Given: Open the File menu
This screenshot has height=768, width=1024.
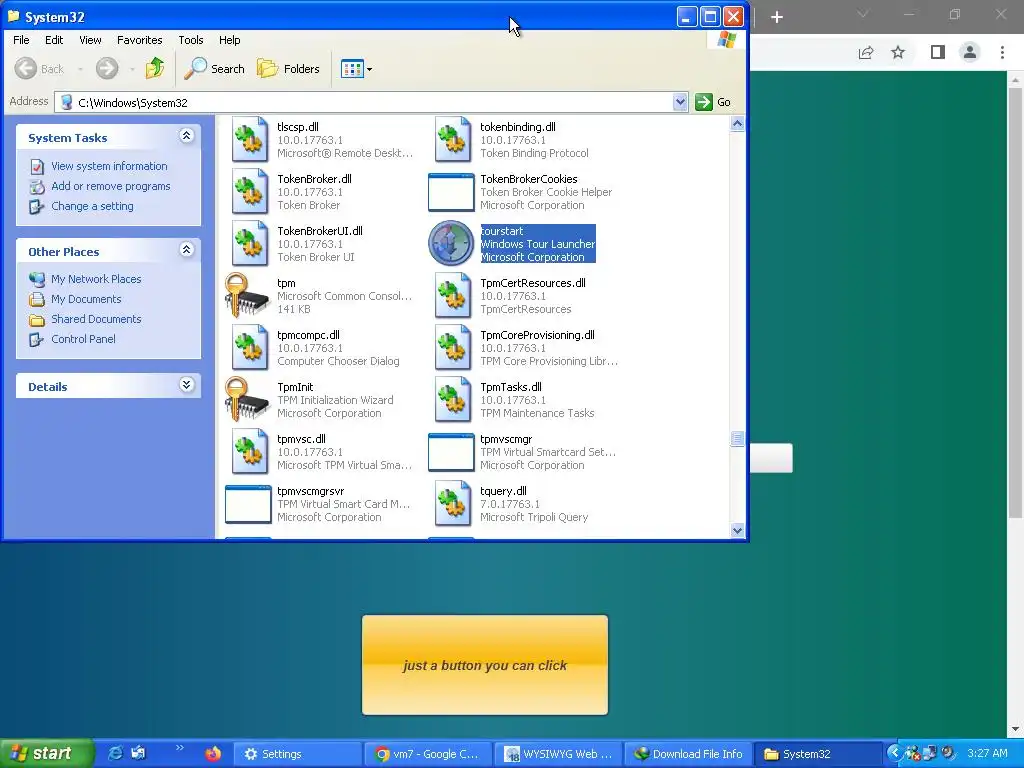Looking at the screenshot, I should pos(21,40).
